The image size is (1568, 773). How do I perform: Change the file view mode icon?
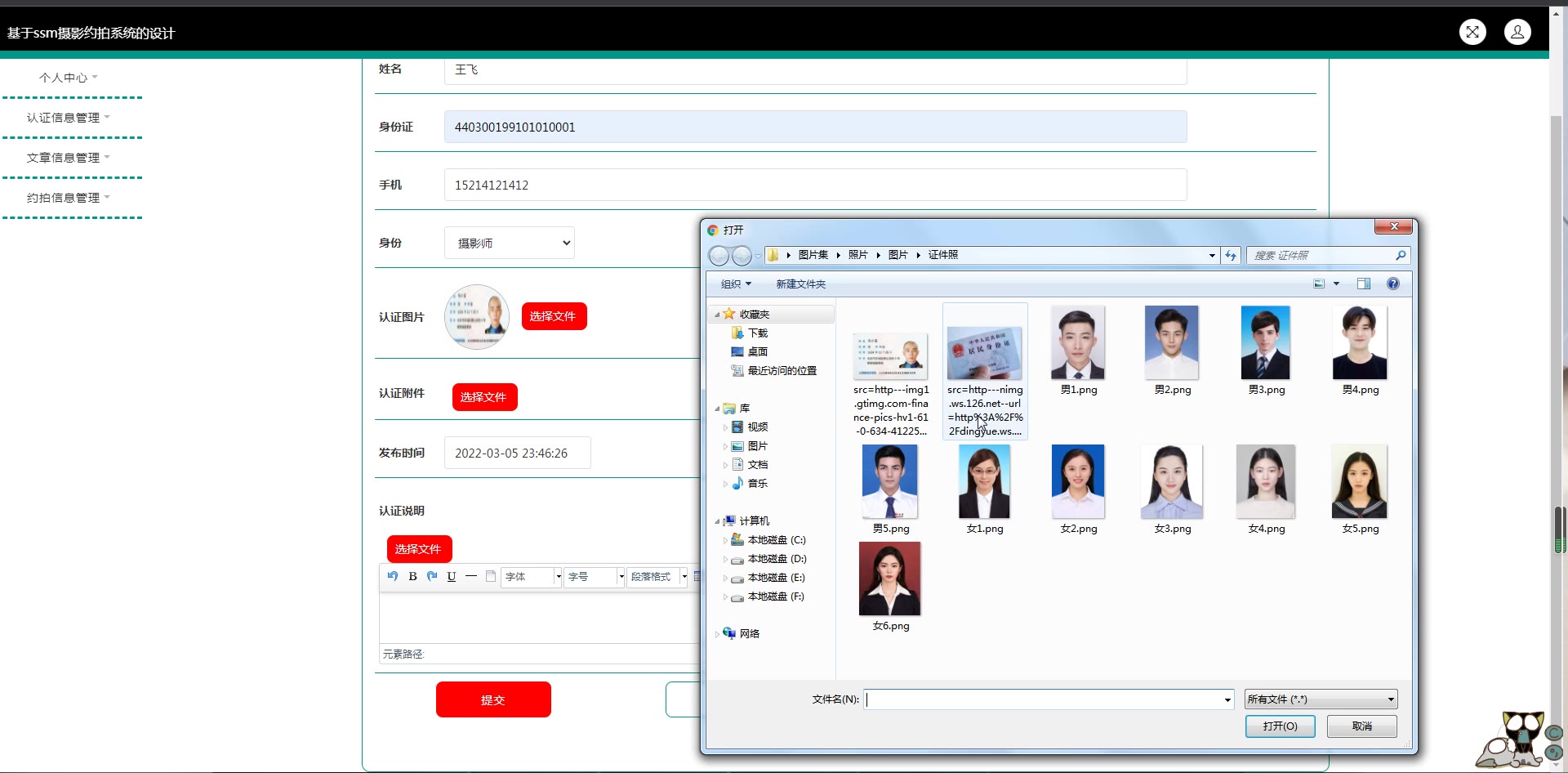[1319, 284]
